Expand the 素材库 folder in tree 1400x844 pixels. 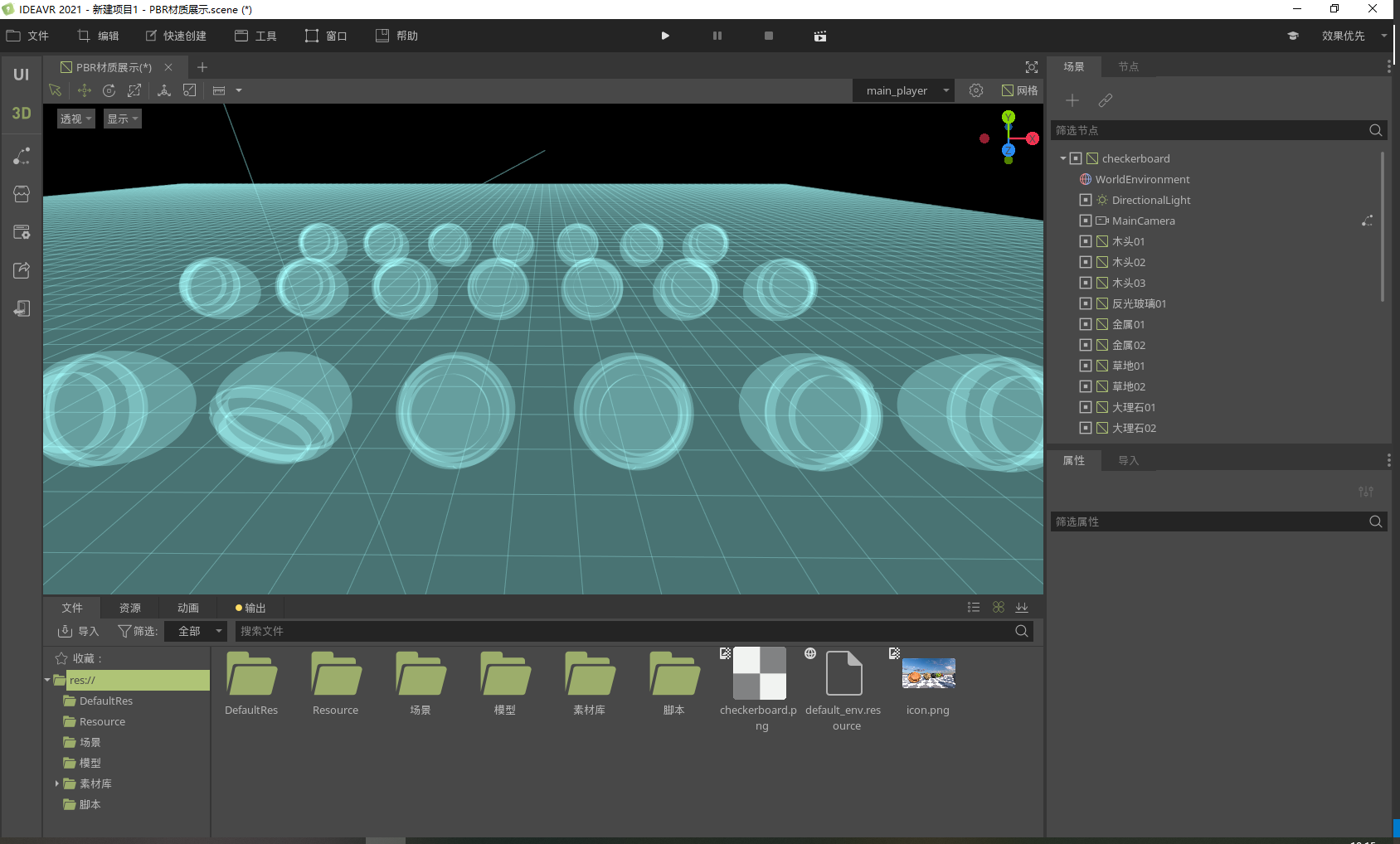click(56, 783)
